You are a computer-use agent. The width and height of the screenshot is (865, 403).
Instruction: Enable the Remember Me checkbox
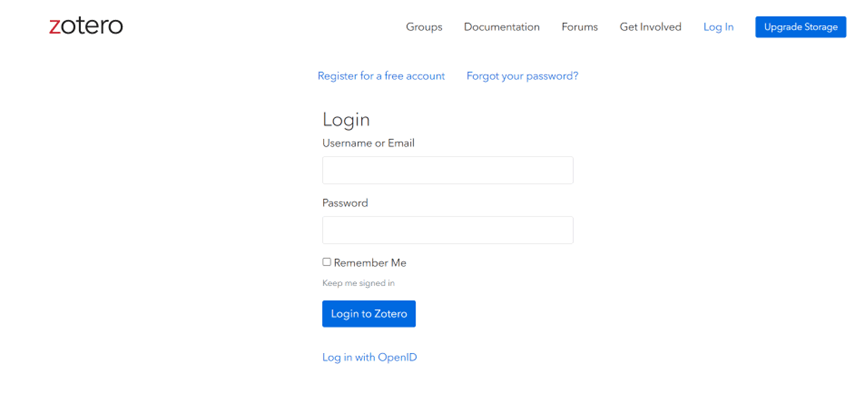(x=327, y=262)
